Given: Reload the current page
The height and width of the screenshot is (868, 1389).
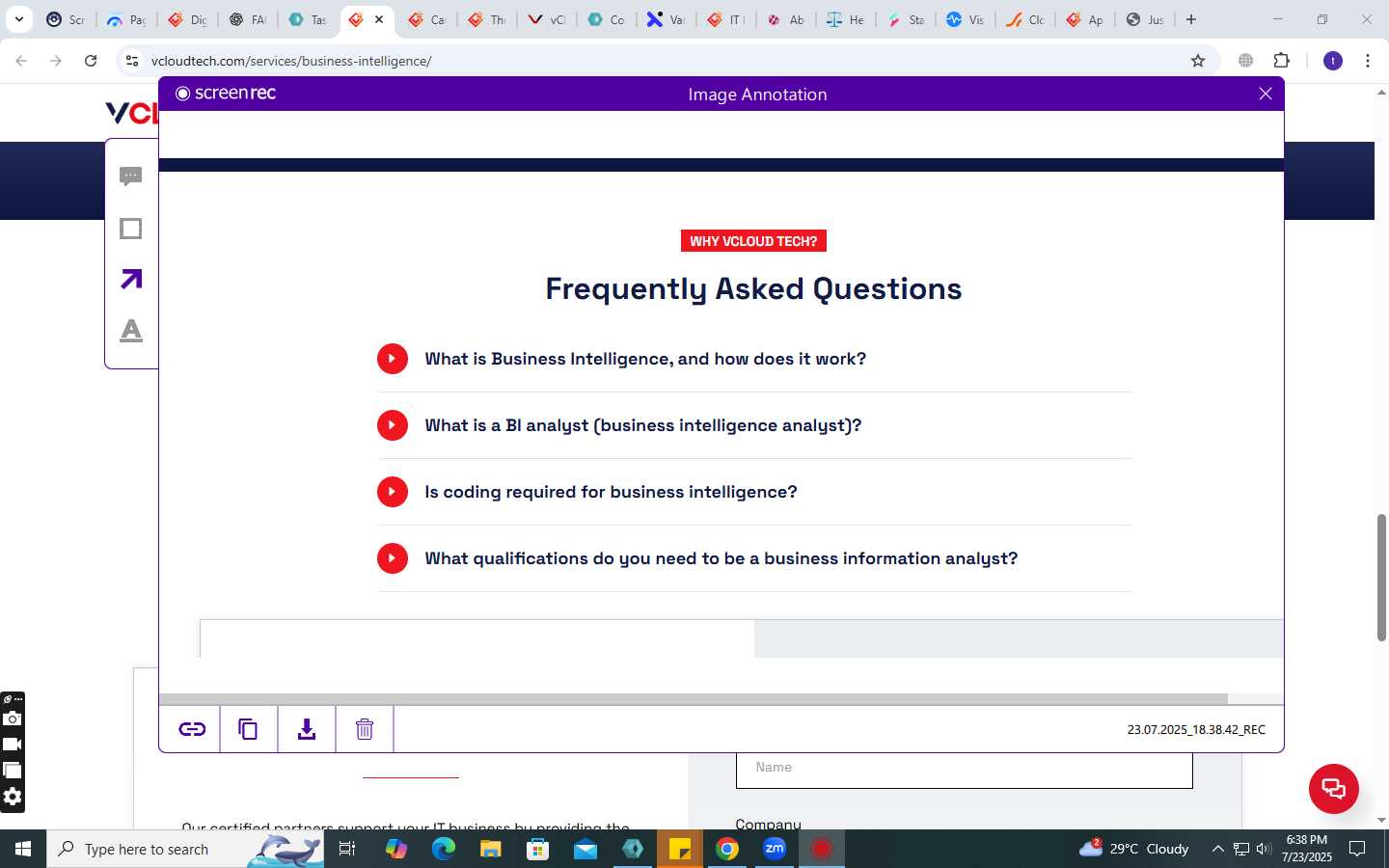Looking at the screenshot, I should 91,61.
